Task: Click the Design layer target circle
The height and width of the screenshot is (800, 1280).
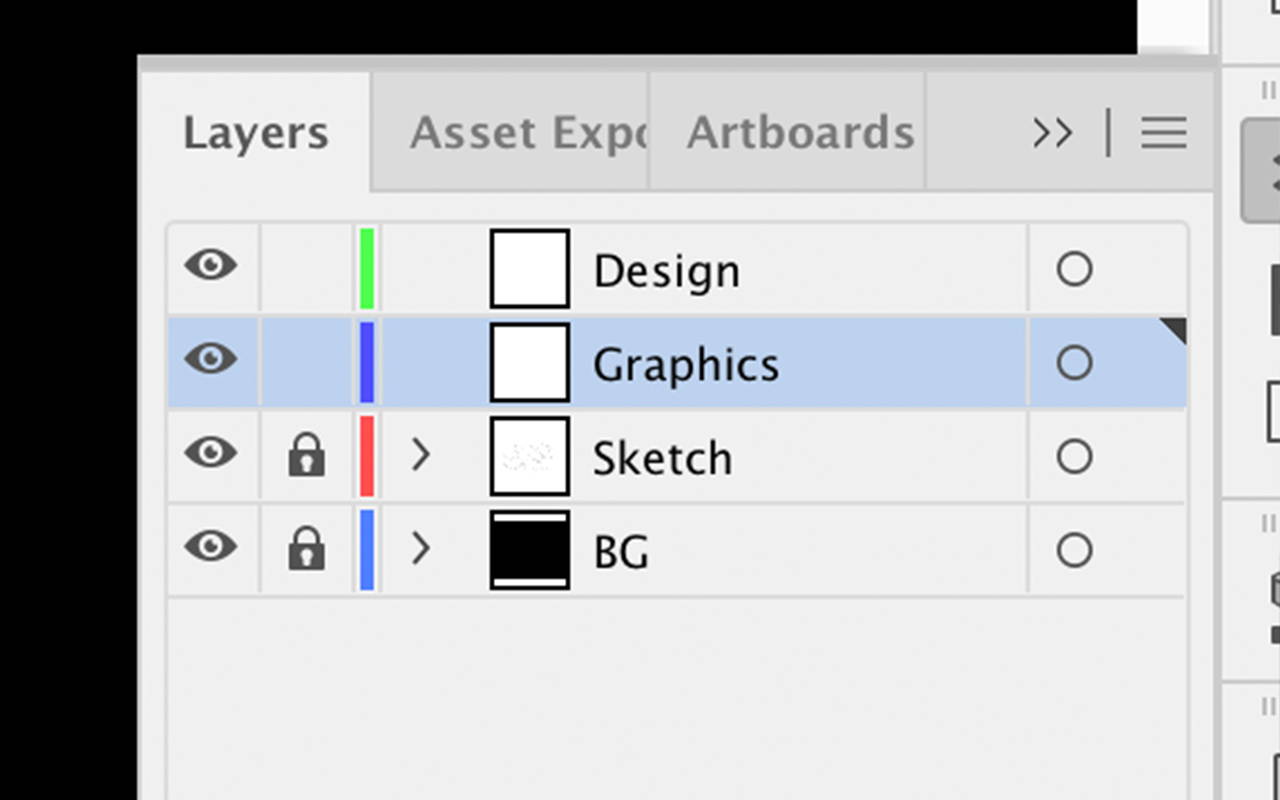Action: 1074,269
